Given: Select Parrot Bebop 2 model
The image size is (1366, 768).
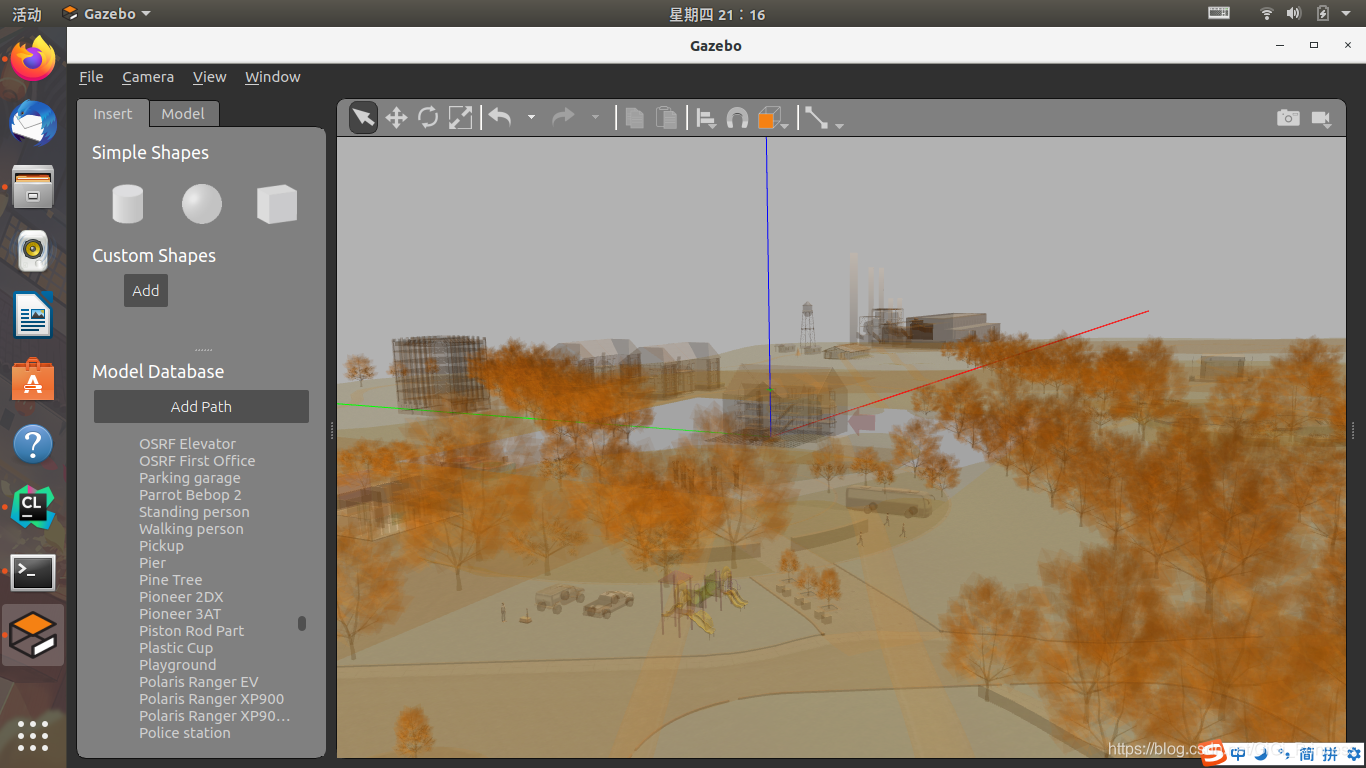Looking at the screenshot, I should pyautogui.click(x=190, y=495).
